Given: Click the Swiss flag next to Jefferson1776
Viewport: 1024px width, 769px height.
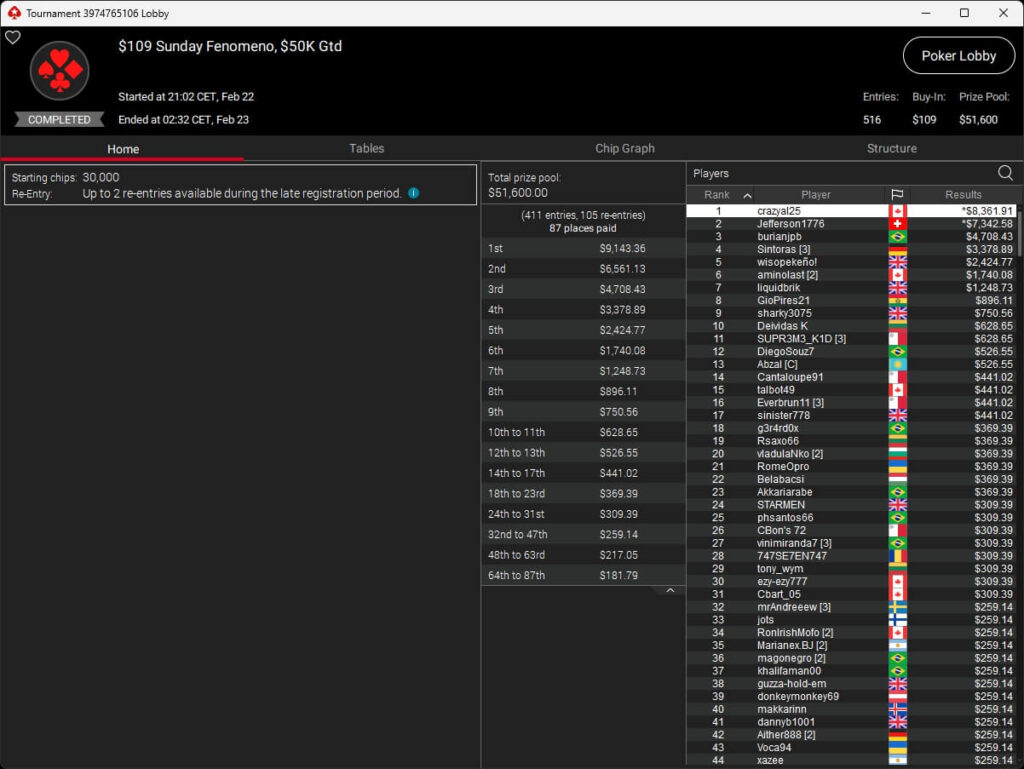Looking at the screenshot, I should [896, 224].
